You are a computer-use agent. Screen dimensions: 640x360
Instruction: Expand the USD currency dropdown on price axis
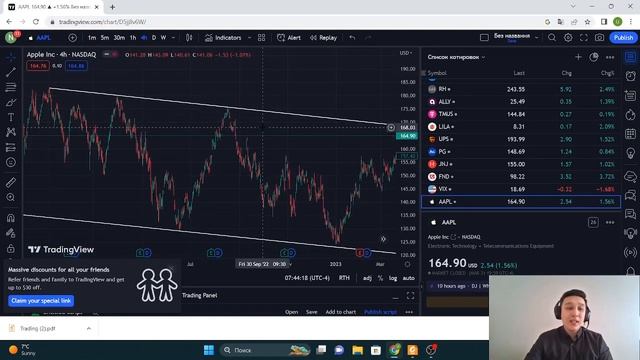click(x=406, y=53)
